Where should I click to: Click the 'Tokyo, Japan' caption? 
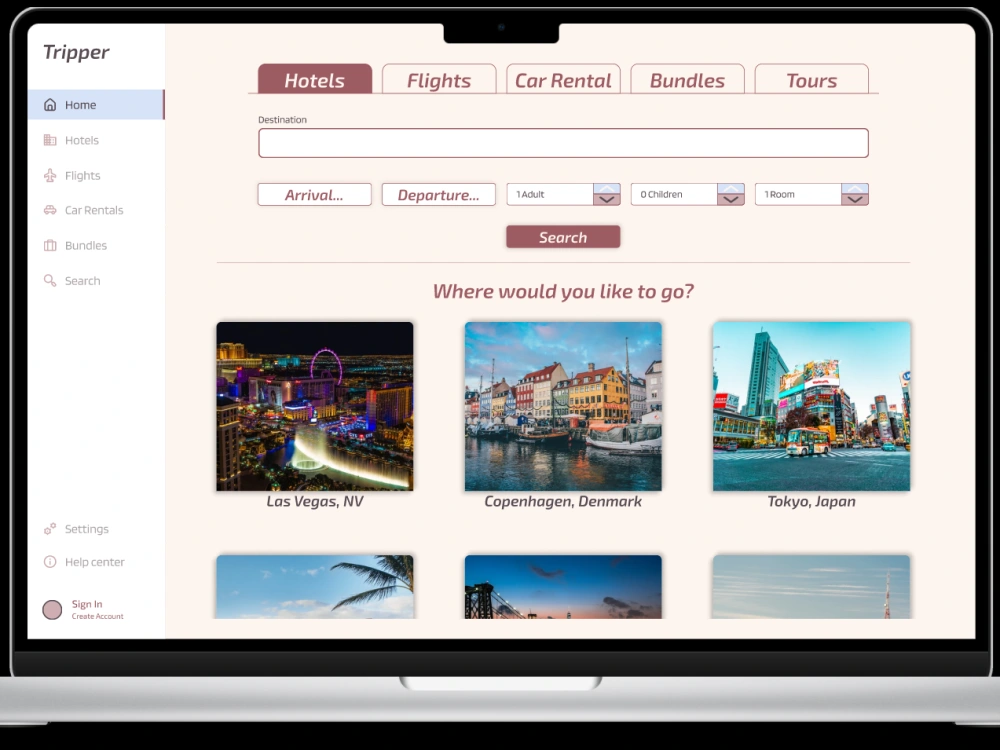[x=811, y=501]
